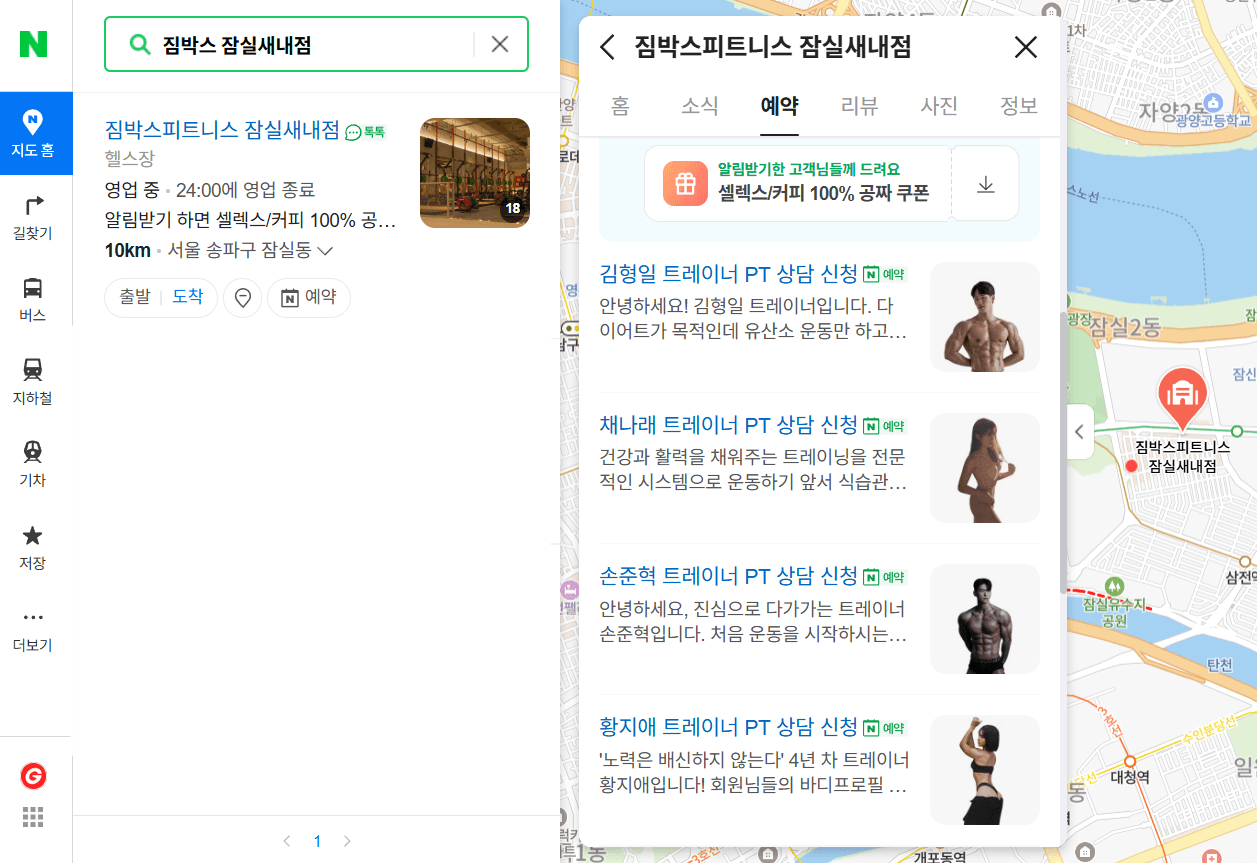The width and height of the screenshot is (1257, 863).
Task: Go back with detail panel arrow
Action: tap(607, 47)
